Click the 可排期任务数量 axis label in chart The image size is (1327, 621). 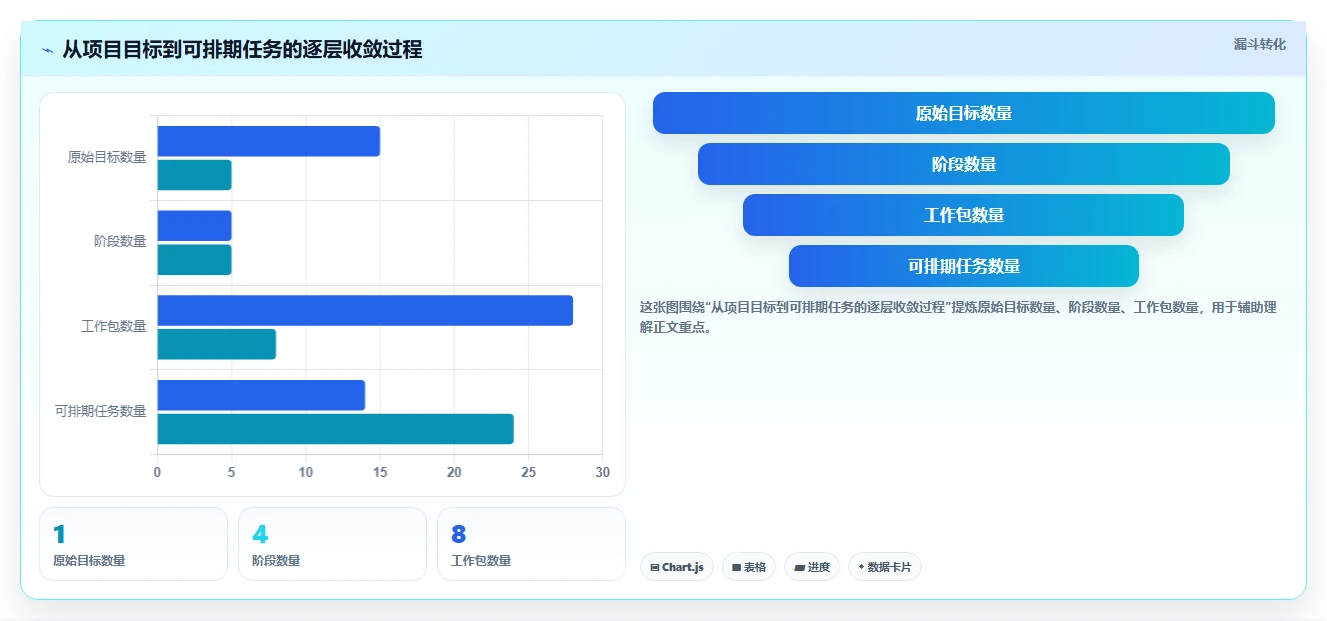click(x=100, y=411)
